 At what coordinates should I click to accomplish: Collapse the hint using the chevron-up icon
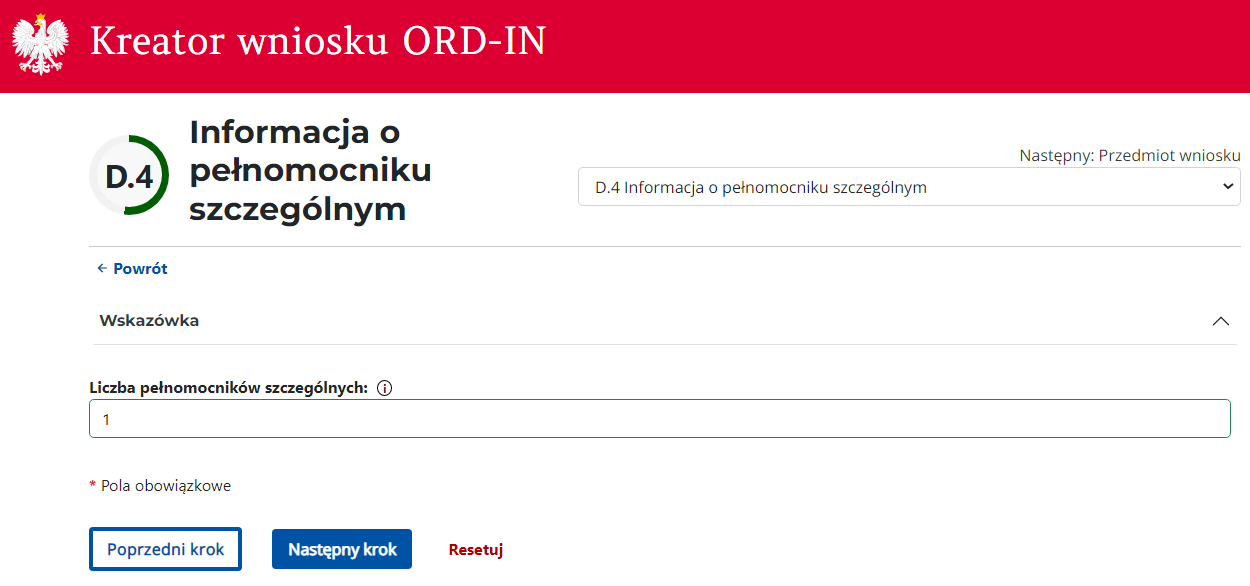(x=1220, y=321)
